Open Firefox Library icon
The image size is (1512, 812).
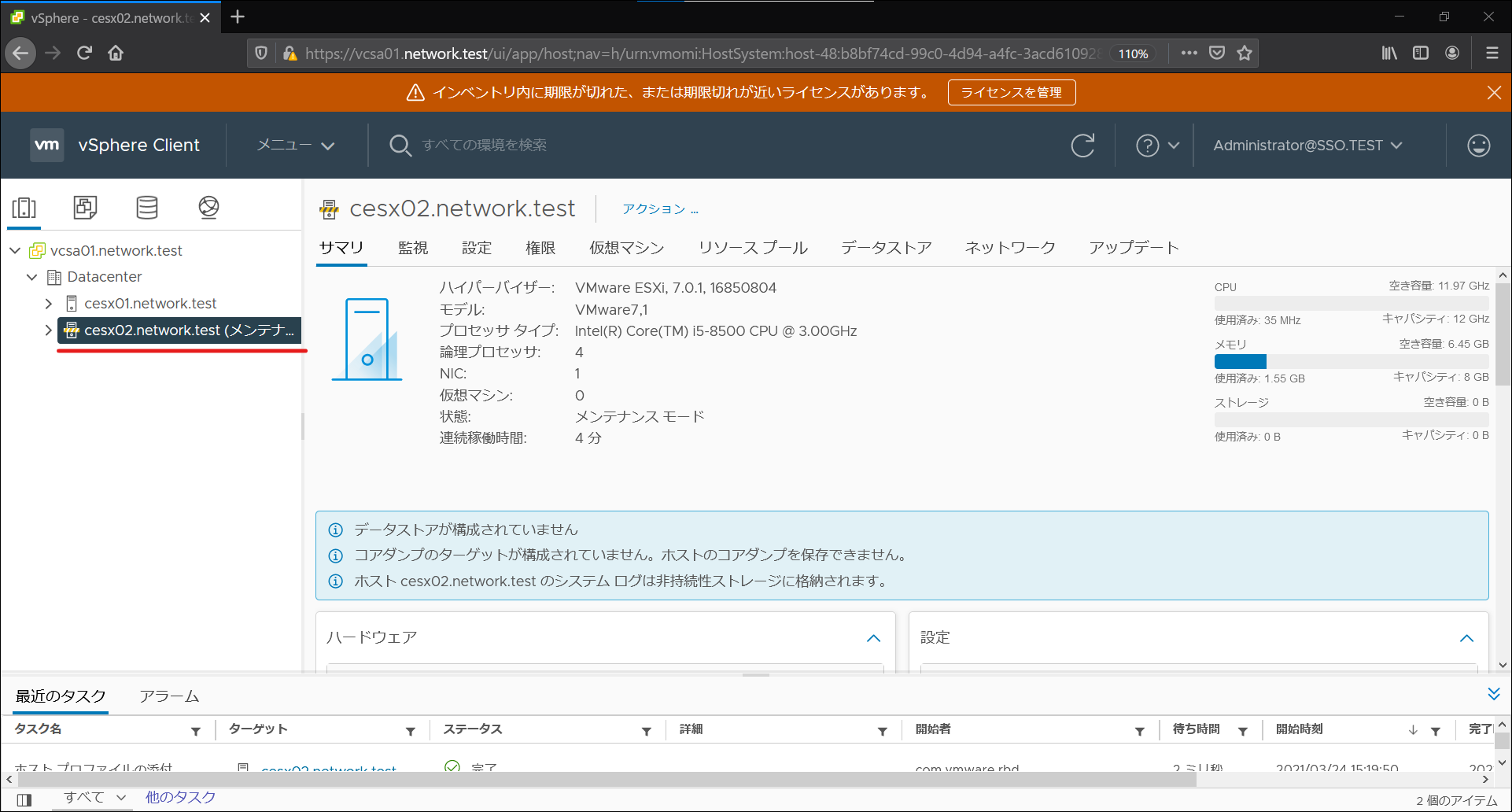pyautogui.click(x=1389, y=53)
